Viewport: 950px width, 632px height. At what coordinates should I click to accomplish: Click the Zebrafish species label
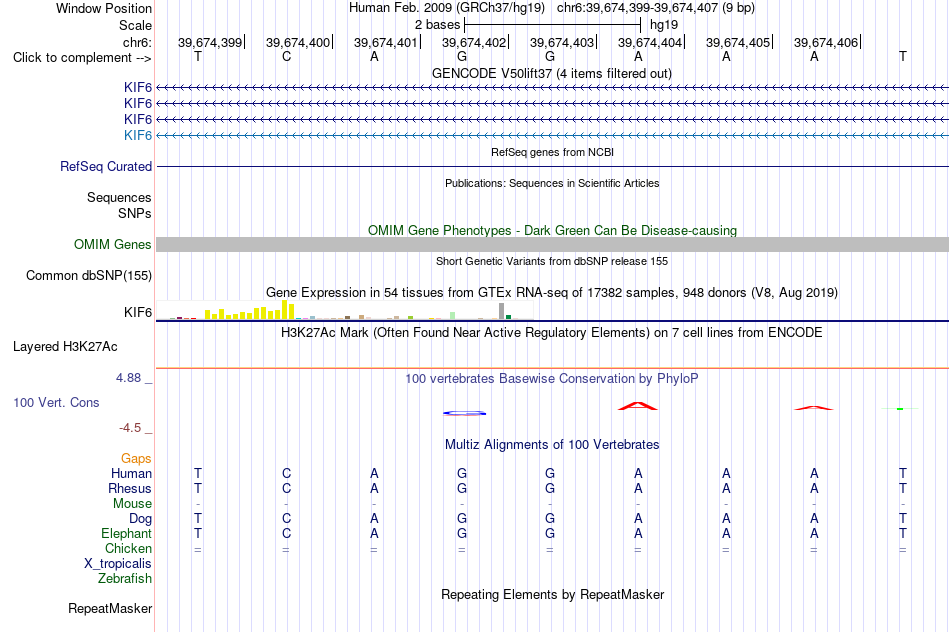pos(125,578)
